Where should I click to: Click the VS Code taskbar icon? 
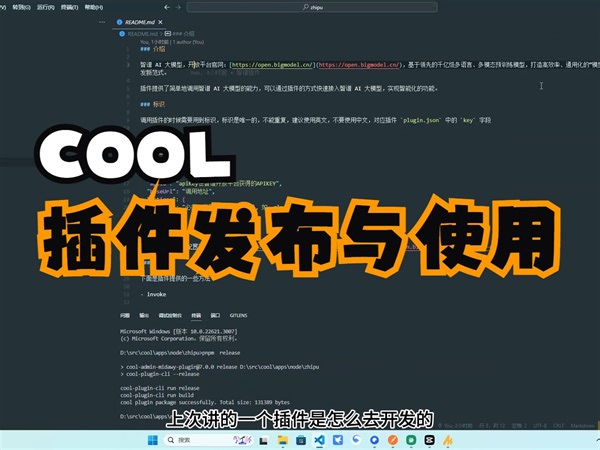coord(319,440)
